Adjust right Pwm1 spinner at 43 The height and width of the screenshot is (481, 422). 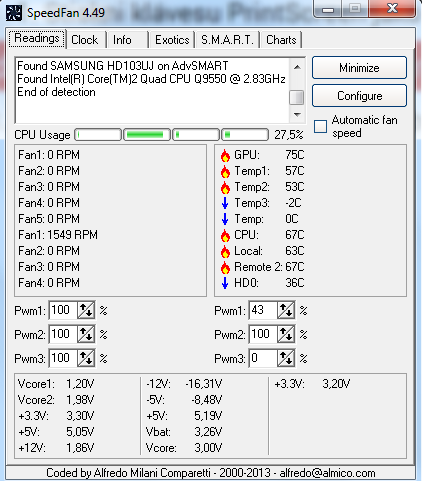coord(286,310)
